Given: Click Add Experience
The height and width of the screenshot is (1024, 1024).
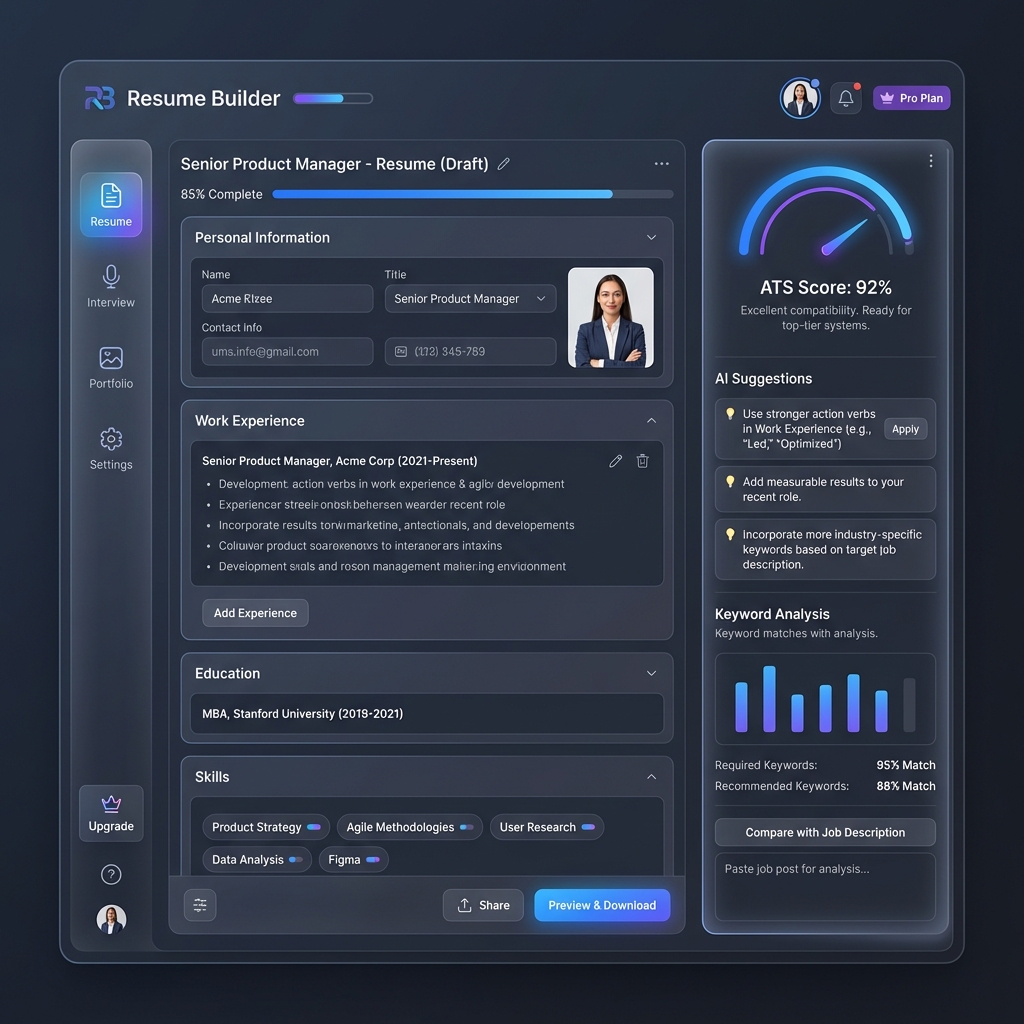Looking at the screenshot, I should (255, 613).
